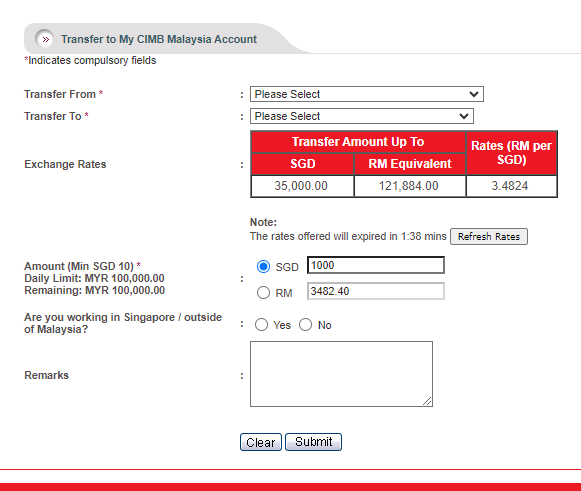Click the Transfer to My CIMB Malaysia Account title

(159, 39)
